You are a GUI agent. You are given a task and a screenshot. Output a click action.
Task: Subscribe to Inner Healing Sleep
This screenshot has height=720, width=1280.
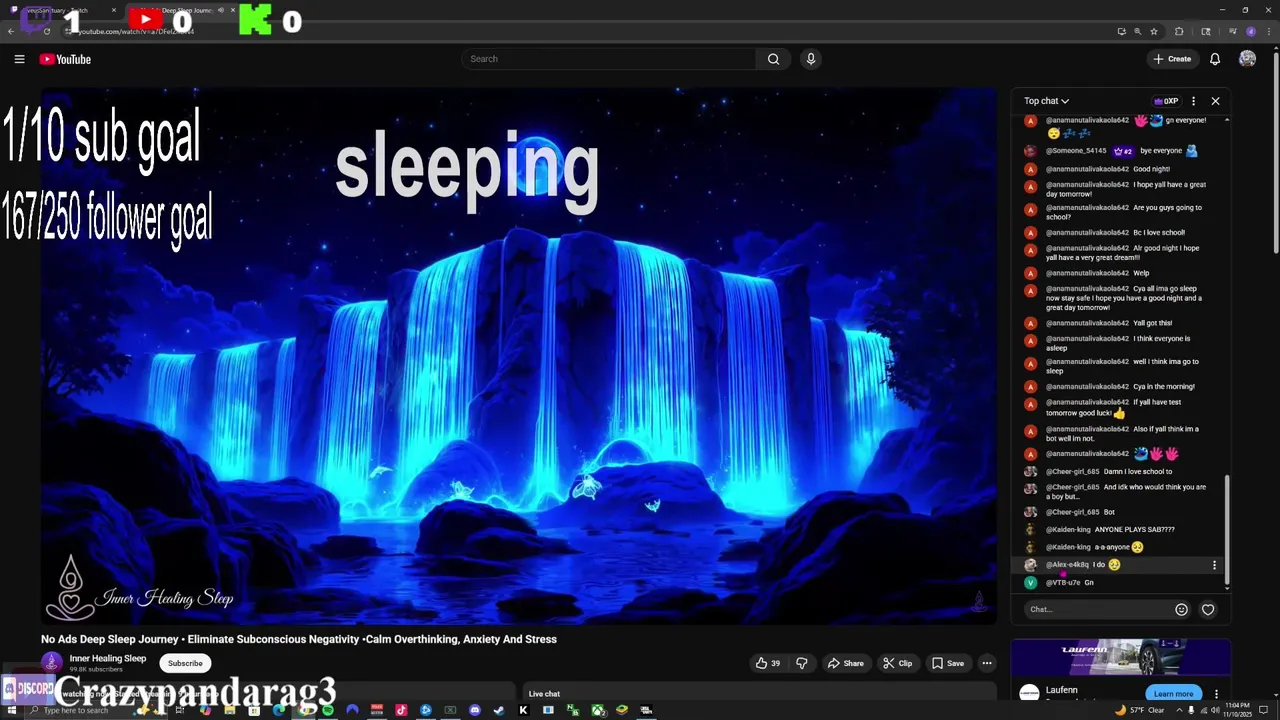pos(185,663)
